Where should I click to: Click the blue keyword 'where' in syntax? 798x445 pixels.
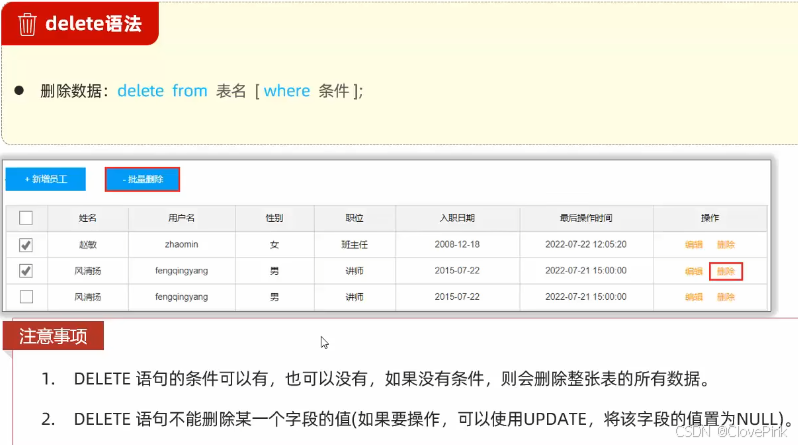[287, 91]
